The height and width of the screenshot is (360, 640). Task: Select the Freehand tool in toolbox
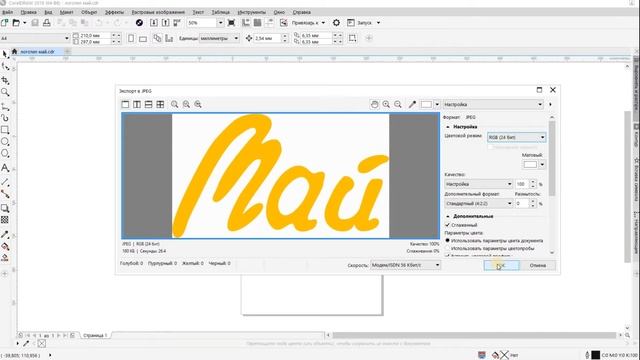[5, 107]
